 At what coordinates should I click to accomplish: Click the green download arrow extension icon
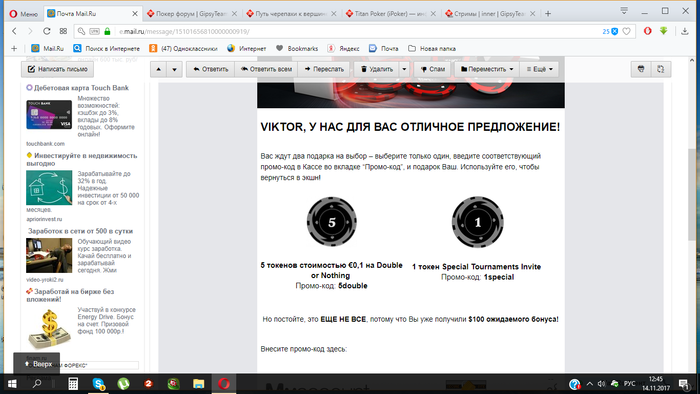click(x=664, y=31)
